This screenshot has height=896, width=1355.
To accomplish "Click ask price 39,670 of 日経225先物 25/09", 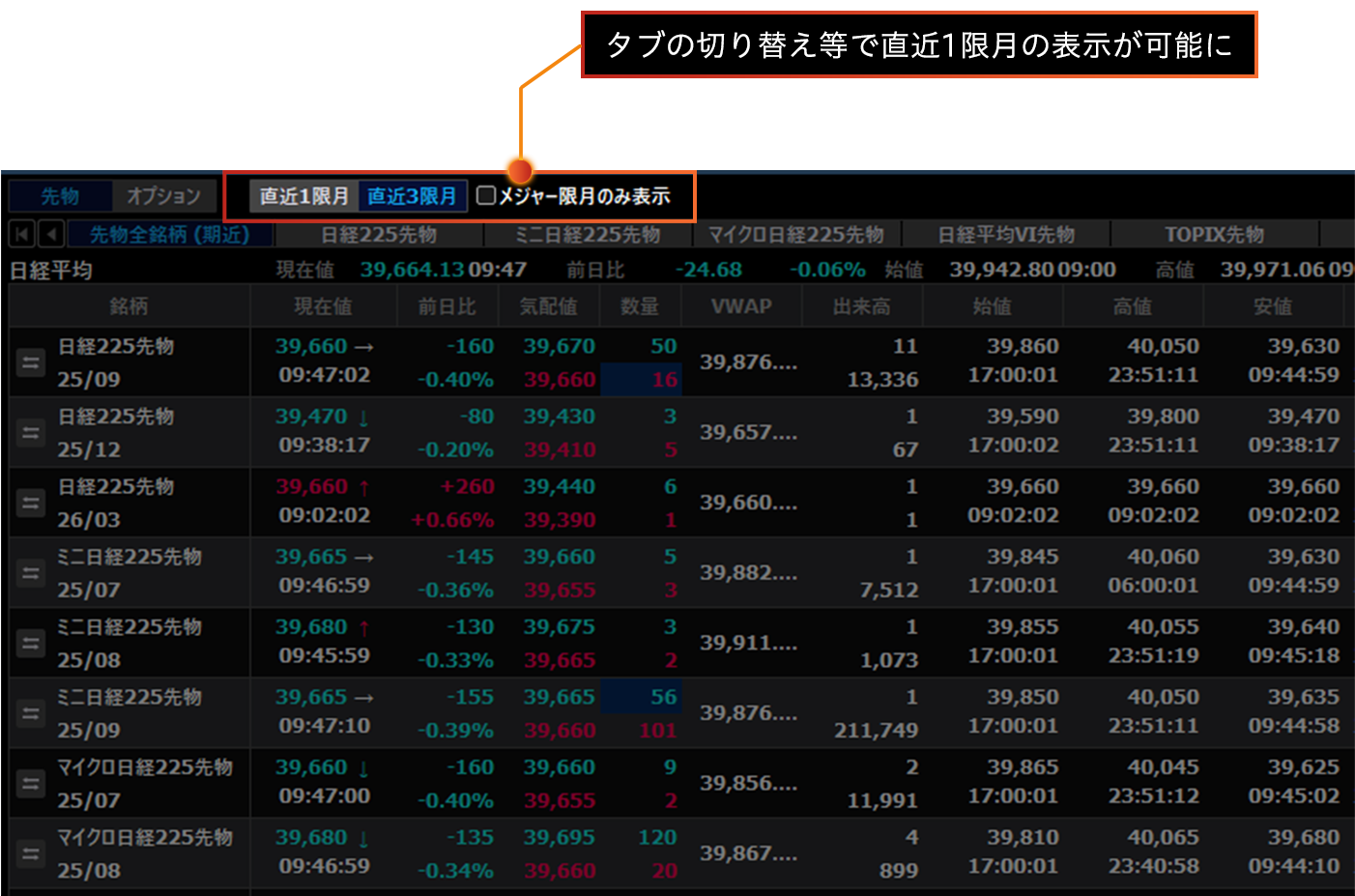I will pos(560,346).
